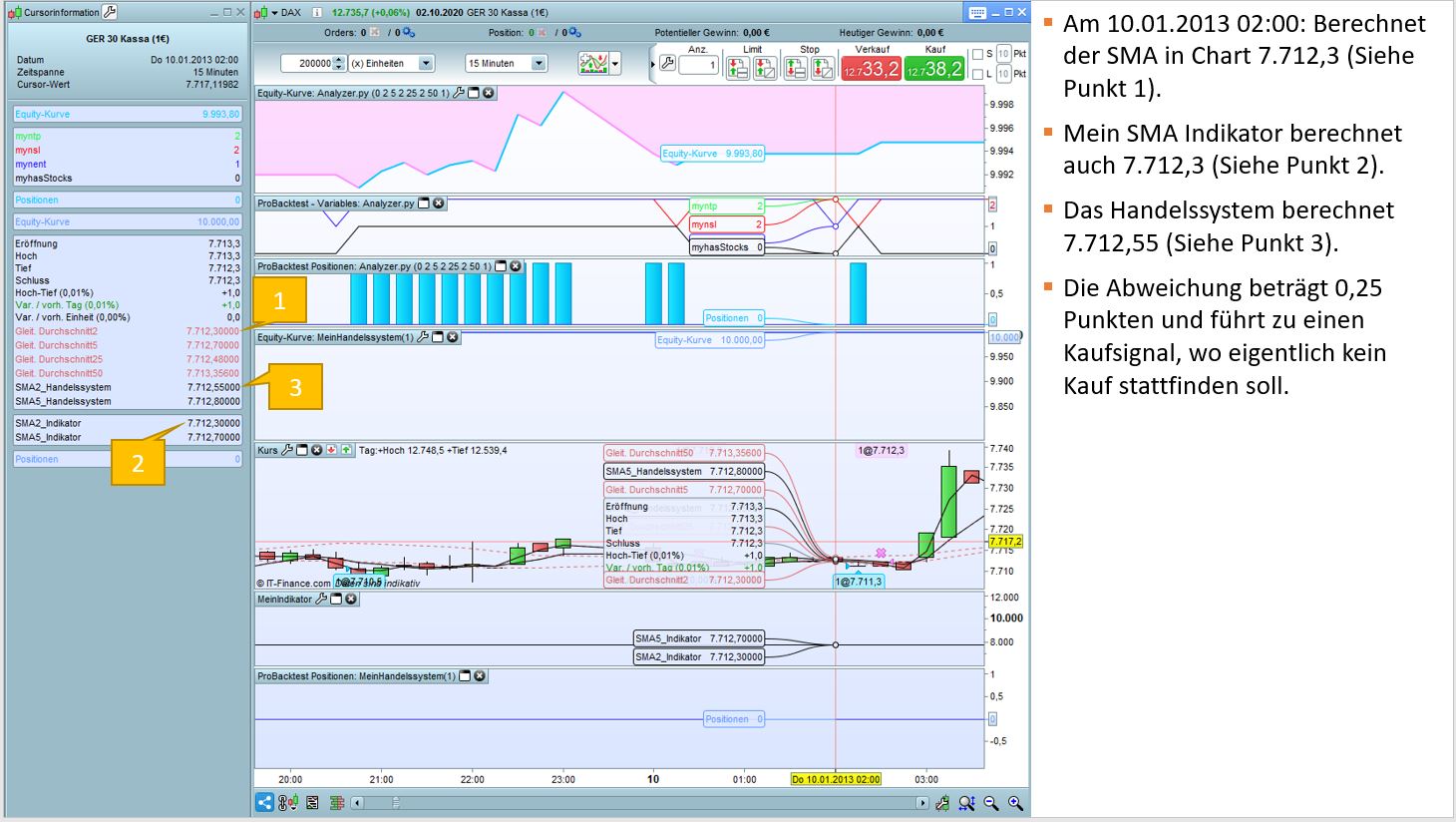Step the 200000 units quantity spinner

coord(339,63)
